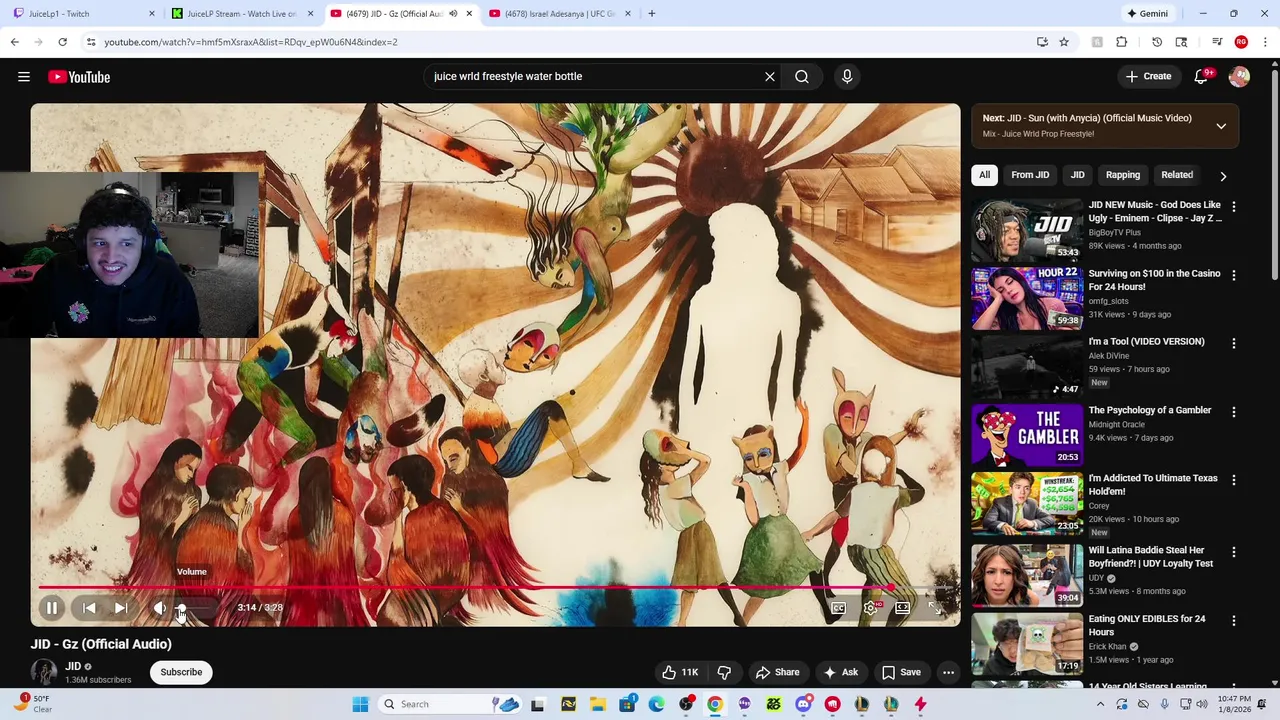1280x720 pixels.
Task: Open options for Psychology of a Gambler video
Action: point(1233,412)
